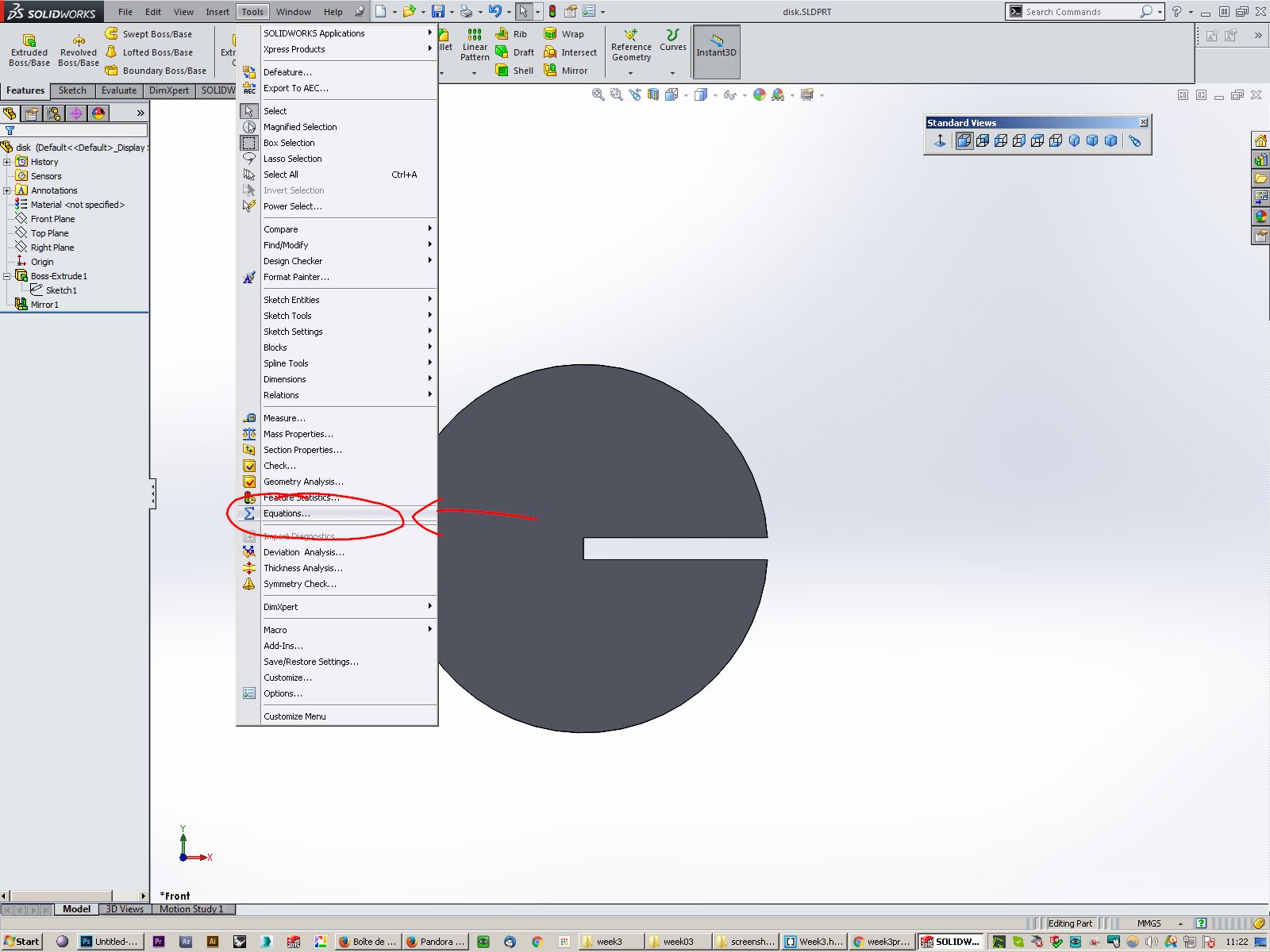Open Motion Study 1 tab
Image resolution: width=1270 pixels, height=952 pixels.
(191, 909)
